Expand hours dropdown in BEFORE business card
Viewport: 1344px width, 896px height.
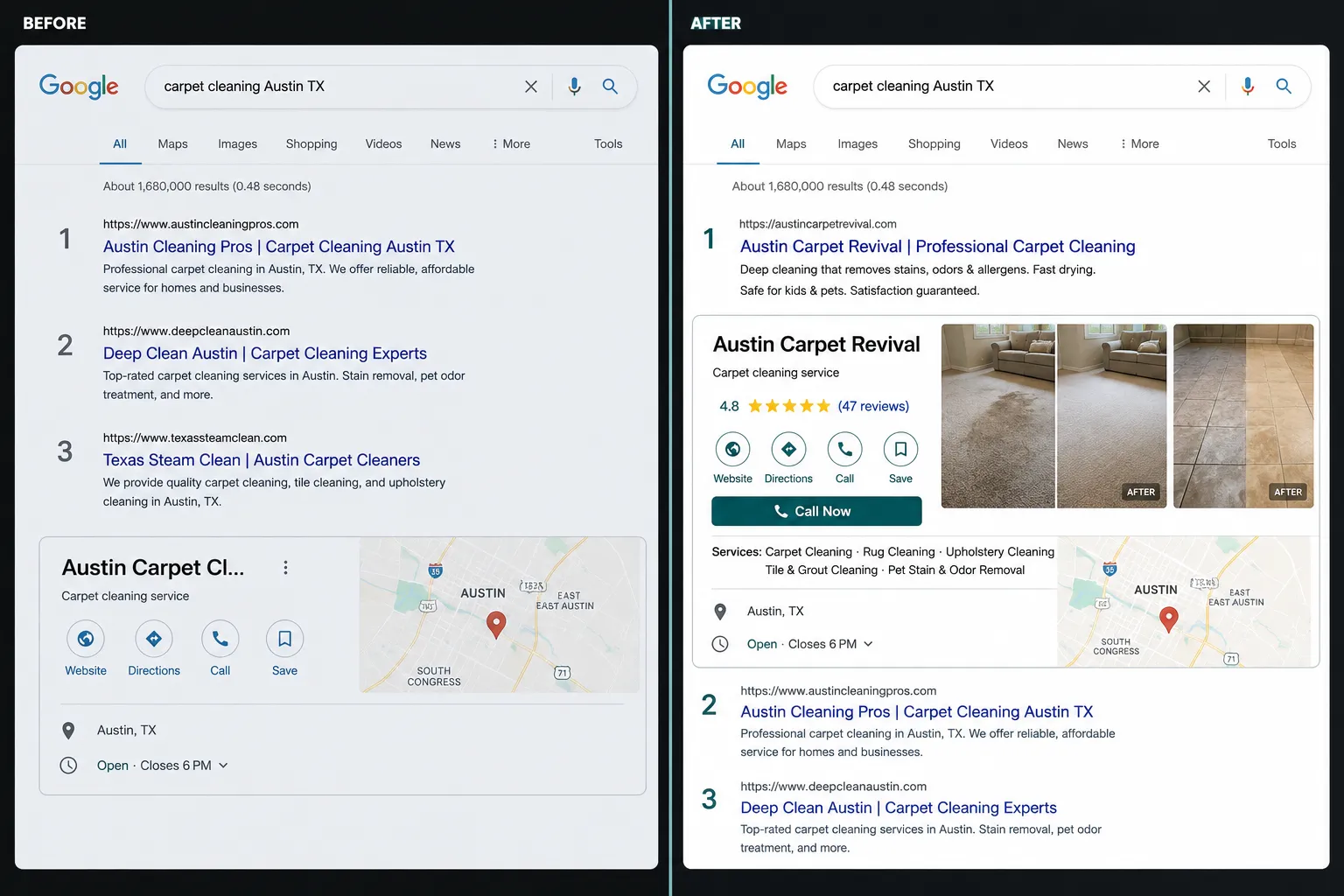(x=223, y=766)
